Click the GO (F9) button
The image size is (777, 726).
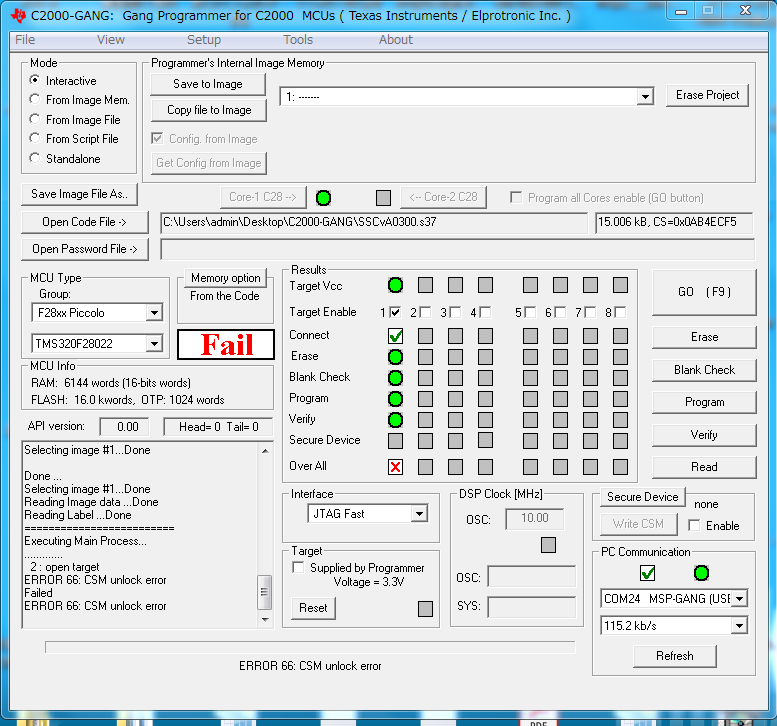(x=704, y=292)
